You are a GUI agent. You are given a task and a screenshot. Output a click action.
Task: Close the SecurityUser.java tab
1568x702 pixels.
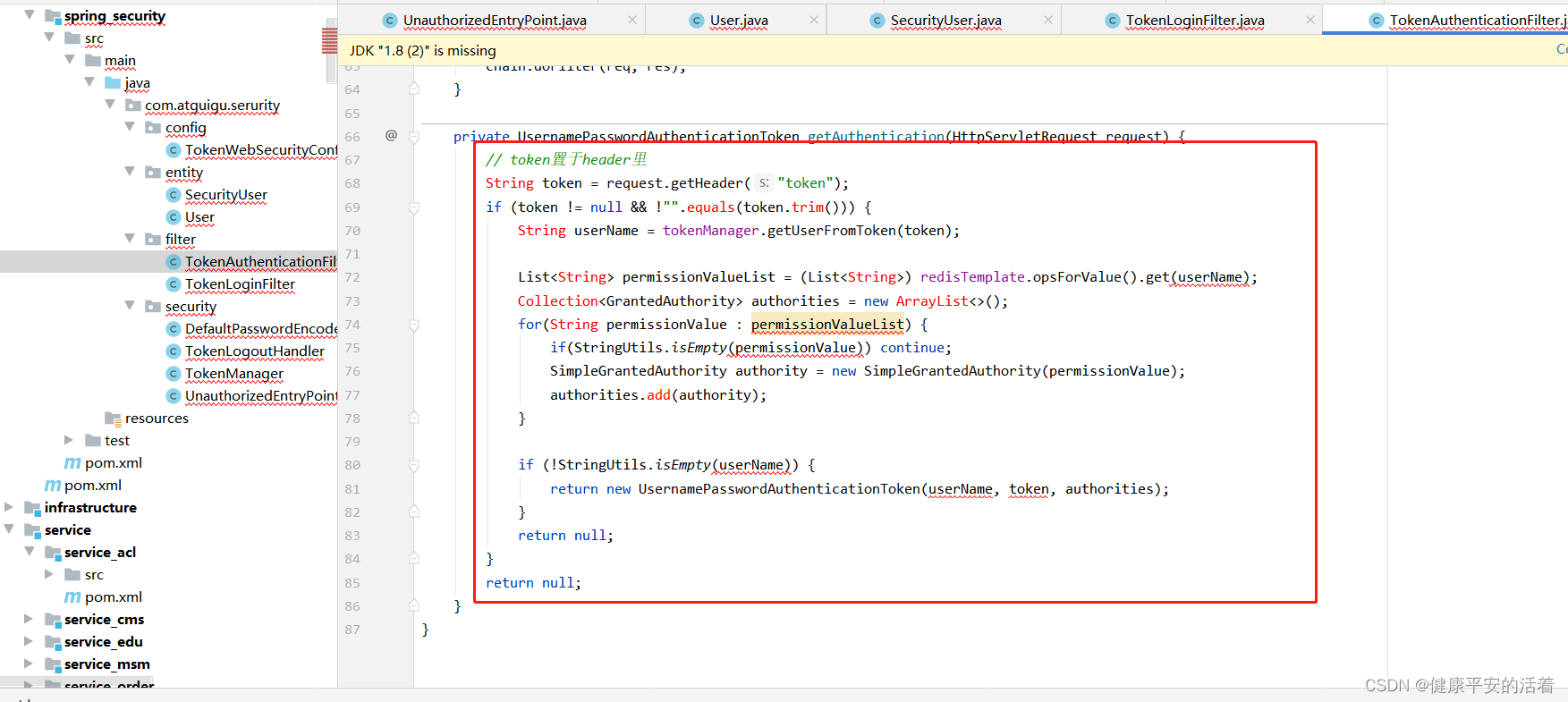coord(1048,20)
